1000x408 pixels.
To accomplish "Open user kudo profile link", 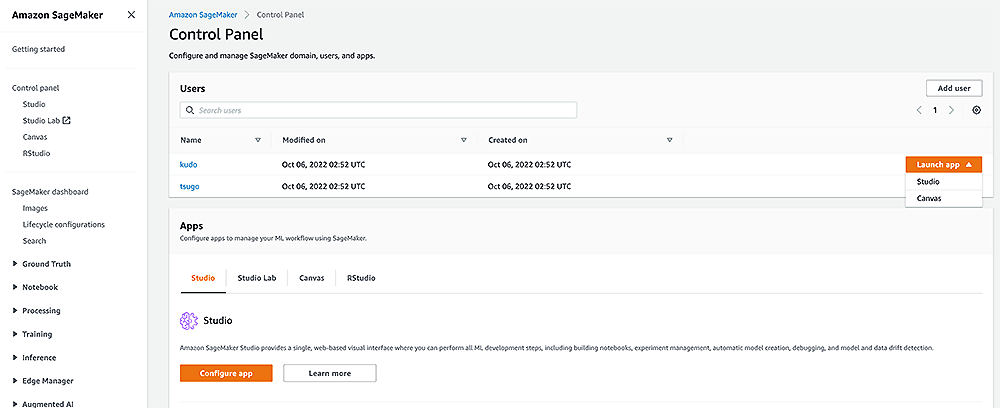I will click(x=189, y=164).
